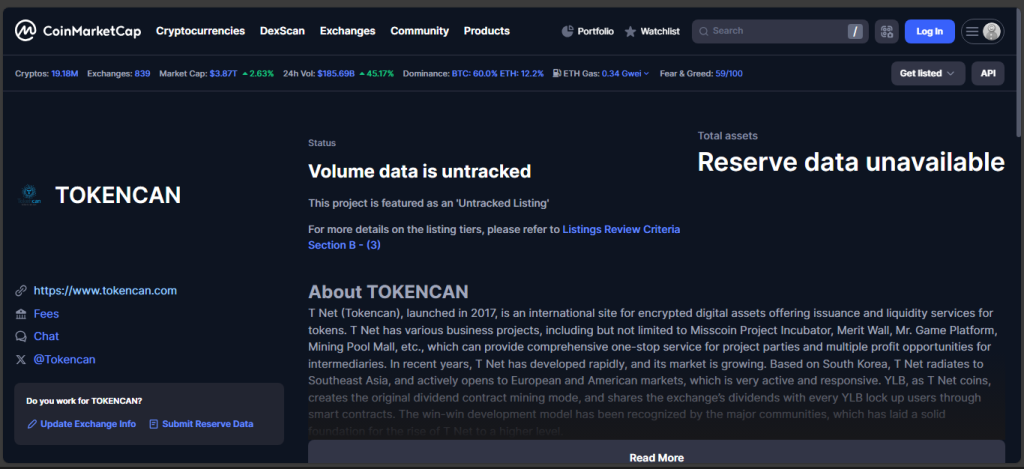Screen dimensions: 1024x469
Task: Click the X icon next to @Tokencan
Action: (21, 359)
